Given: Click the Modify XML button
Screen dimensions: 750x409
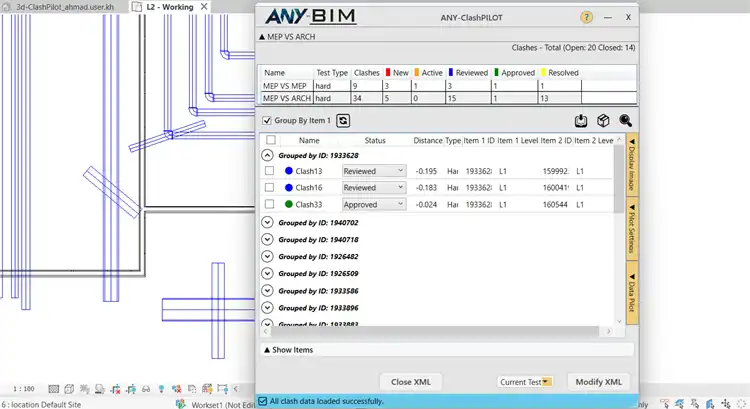Looking at the screenshot, I should [x=598, y=382].
